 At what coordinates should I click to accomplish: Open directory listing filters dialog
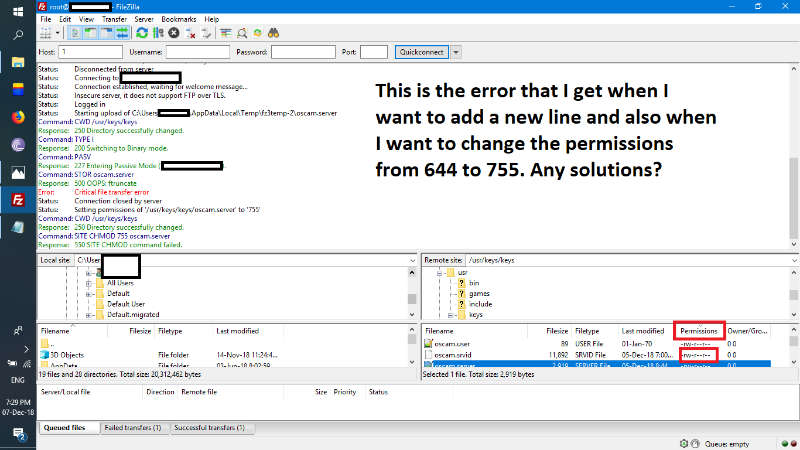(226, 33)
